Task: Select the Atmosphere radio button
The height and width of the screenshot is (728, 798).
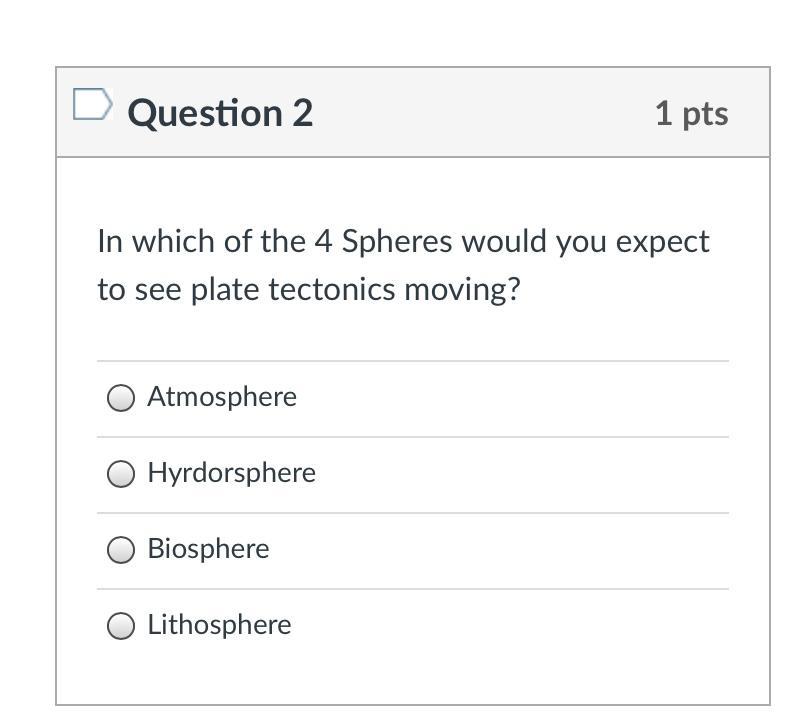Action: [x=121, y=398]
